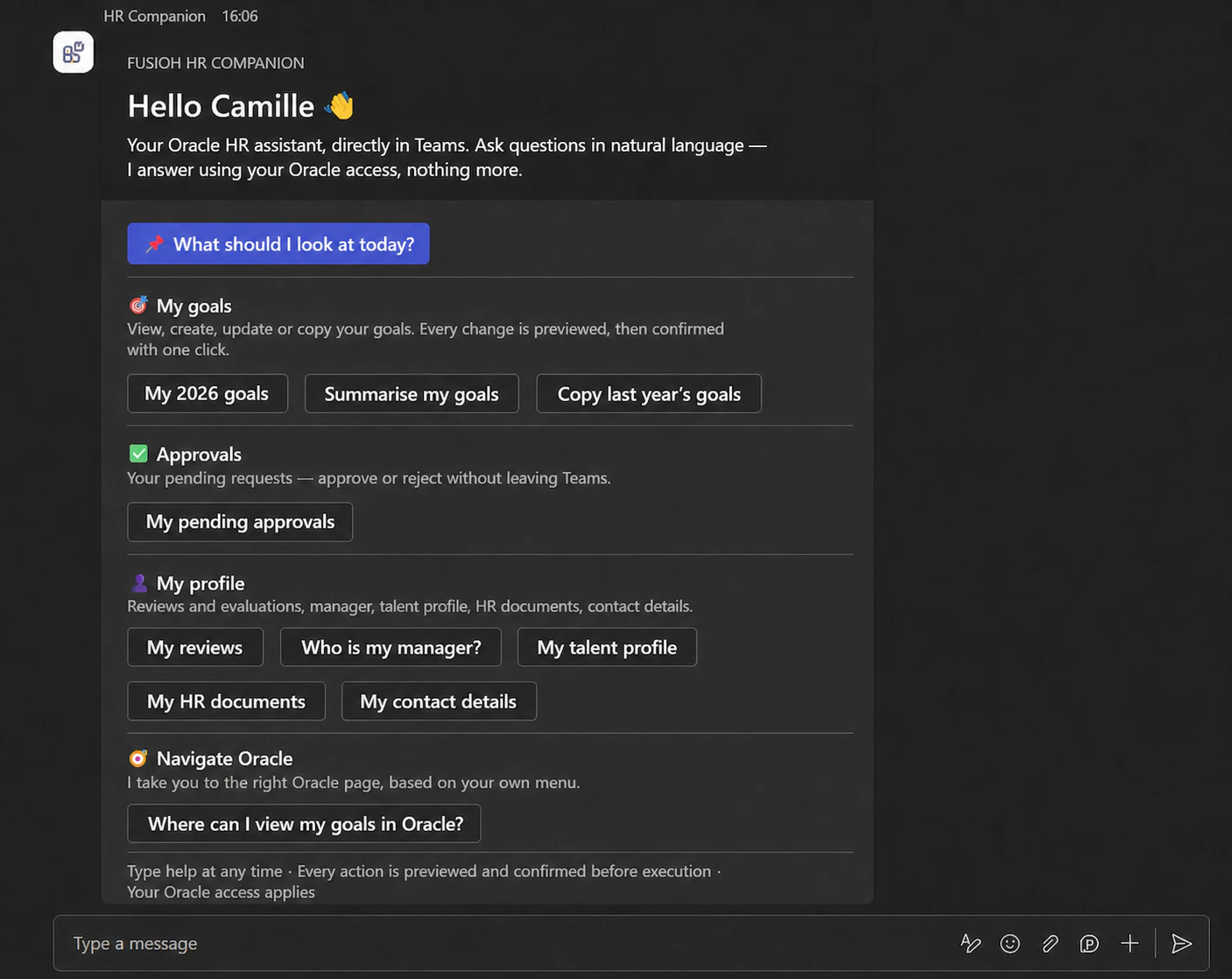Open more actions plus icon
The width and height of the screenshot is (1232, 979).
pyautogui.click(x=1130, y=943)
